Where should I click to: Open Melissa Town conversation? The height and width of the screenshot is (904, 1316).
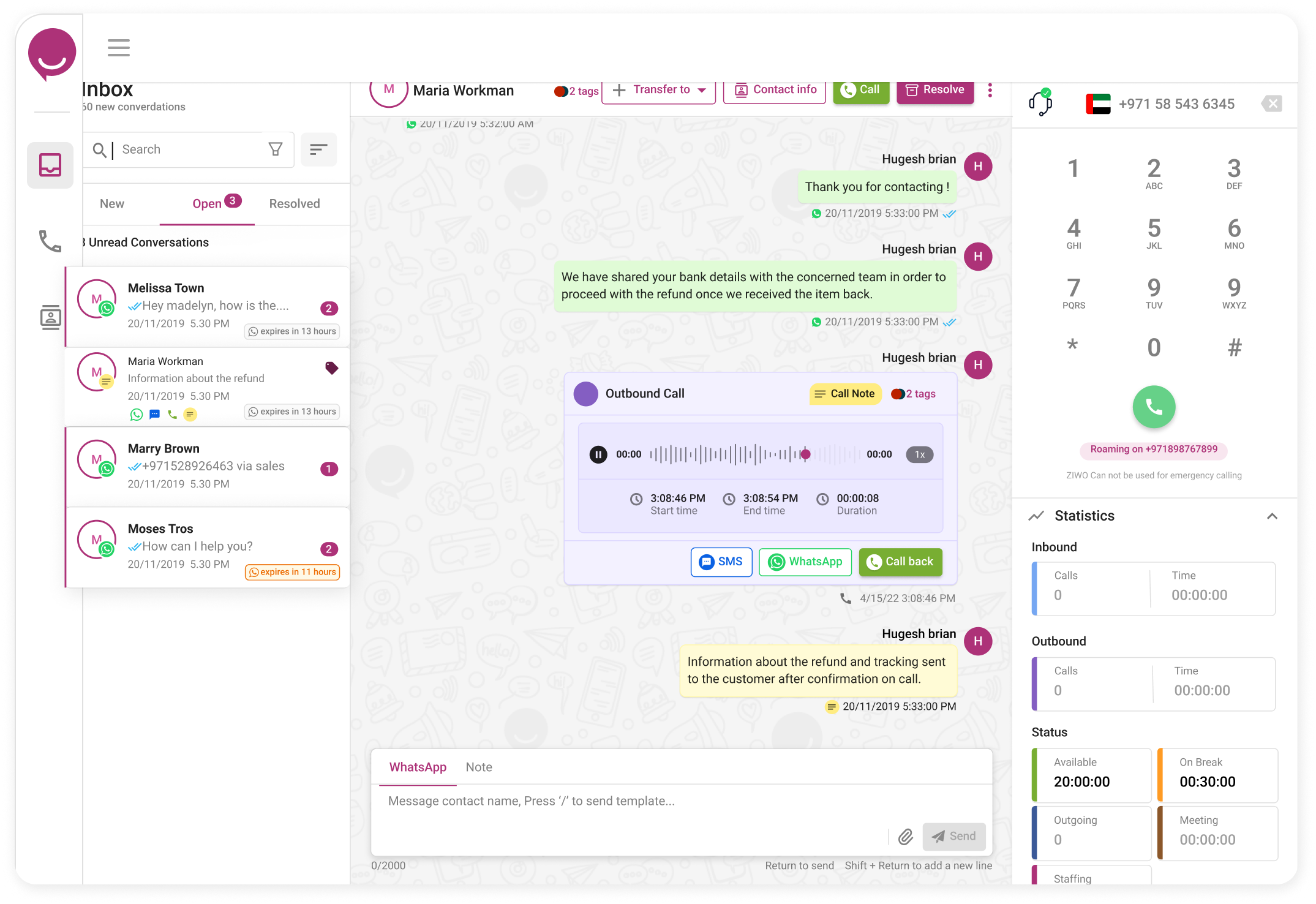(x=208, y=307)
